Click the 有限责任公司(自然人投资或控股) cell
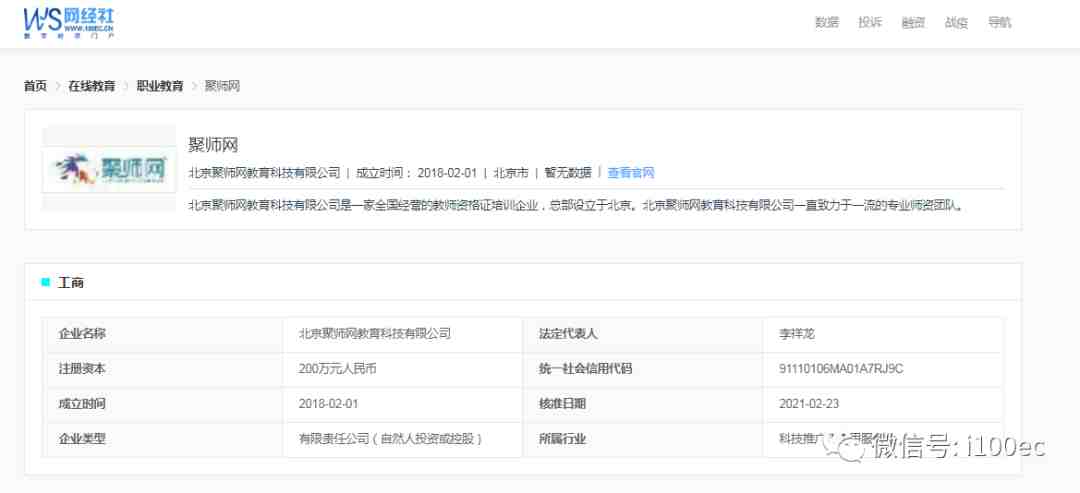 tap(403, 439)
